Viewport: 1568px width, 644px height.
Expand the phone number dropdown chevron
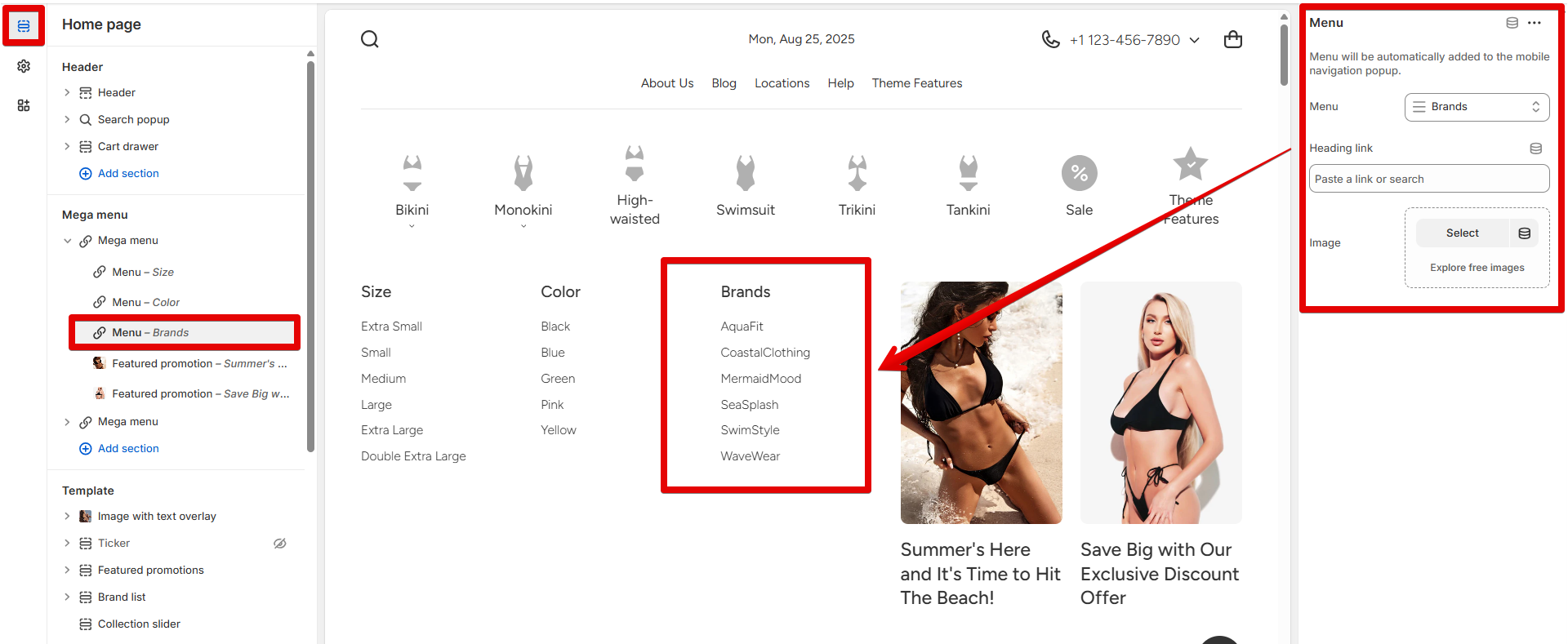(1194, 40)
